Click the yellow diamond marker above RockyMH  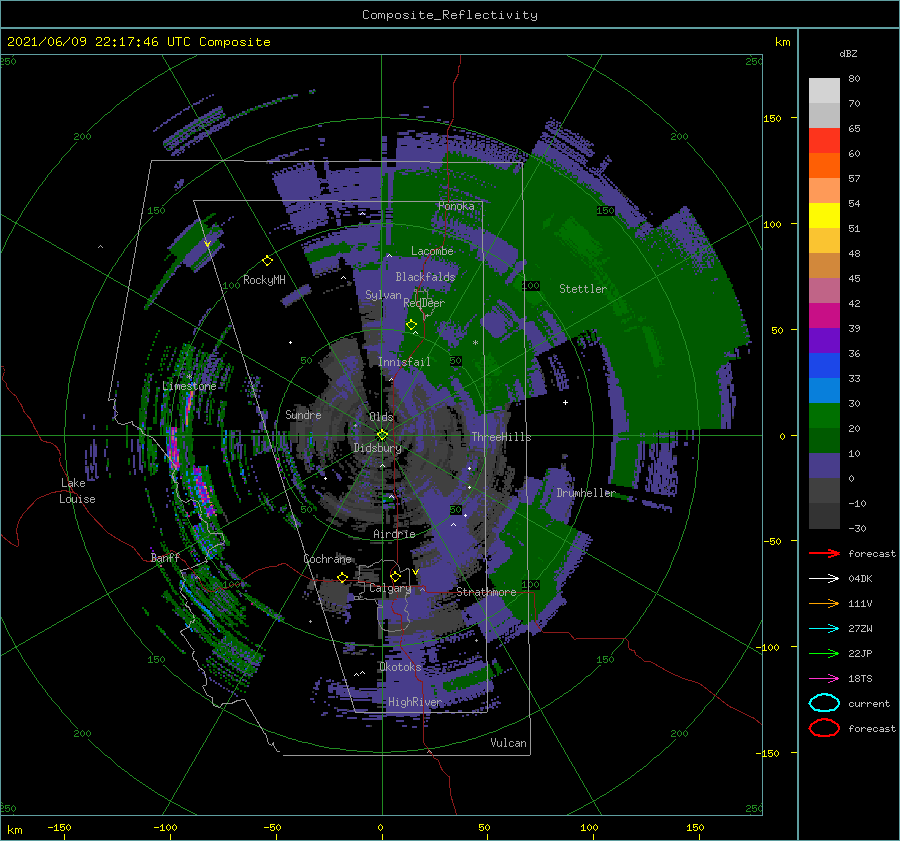(267, 261)
